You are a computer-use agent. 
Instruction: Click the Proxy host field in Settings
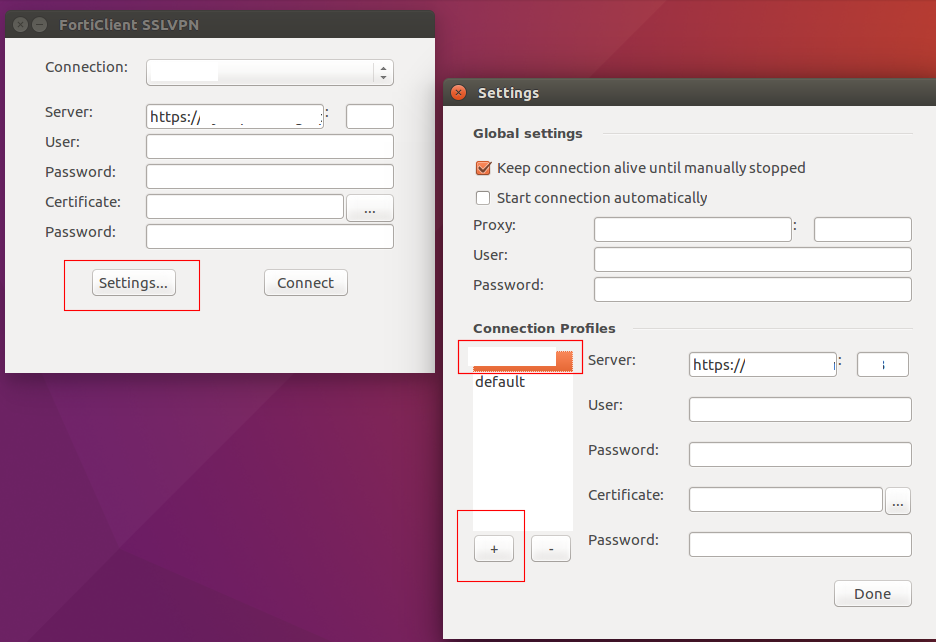[692, 229]
